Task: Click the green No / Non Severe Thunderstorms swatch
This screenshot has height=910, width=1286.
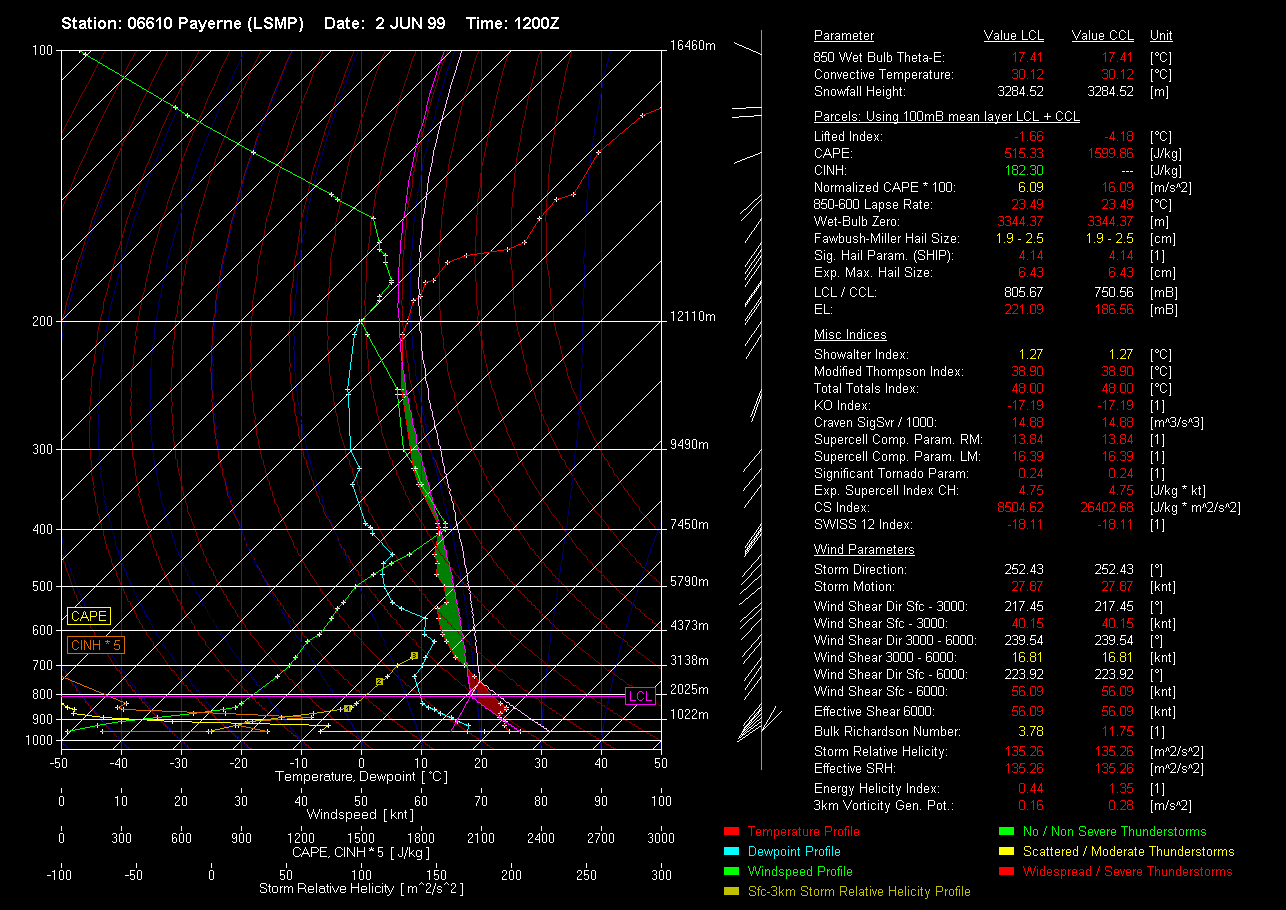Action: [1006, 831]
